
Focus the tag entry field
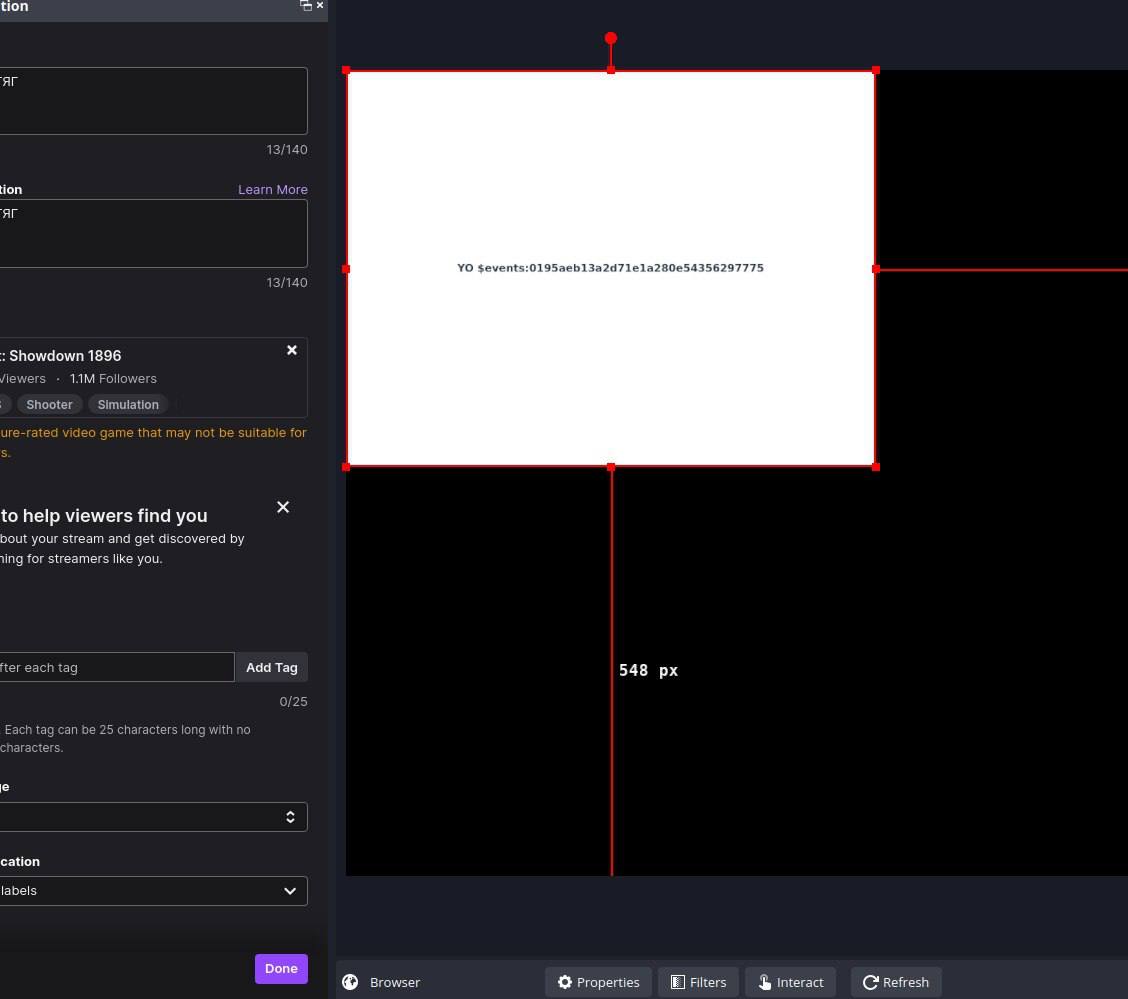click(x=117, y=667)
